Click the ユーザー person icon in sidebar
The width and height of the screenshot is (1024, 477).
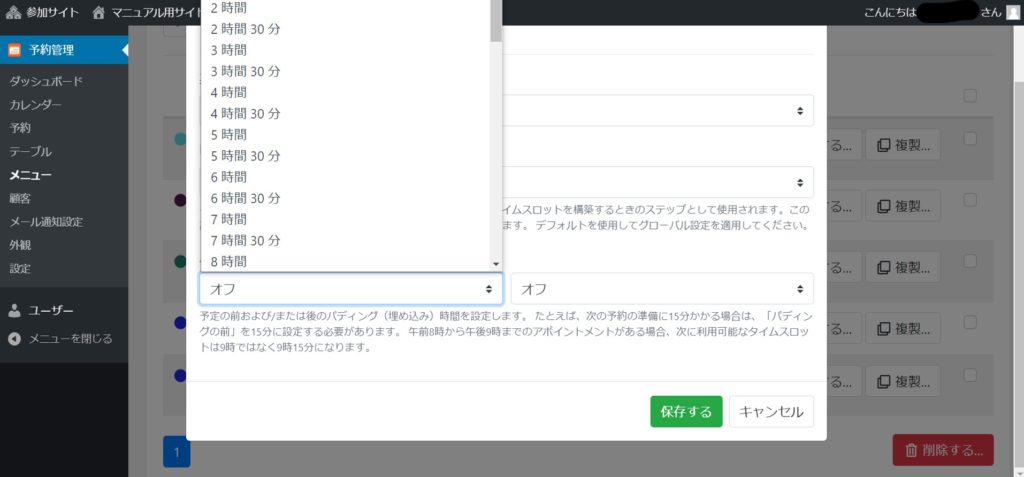(x=14, y=310)
